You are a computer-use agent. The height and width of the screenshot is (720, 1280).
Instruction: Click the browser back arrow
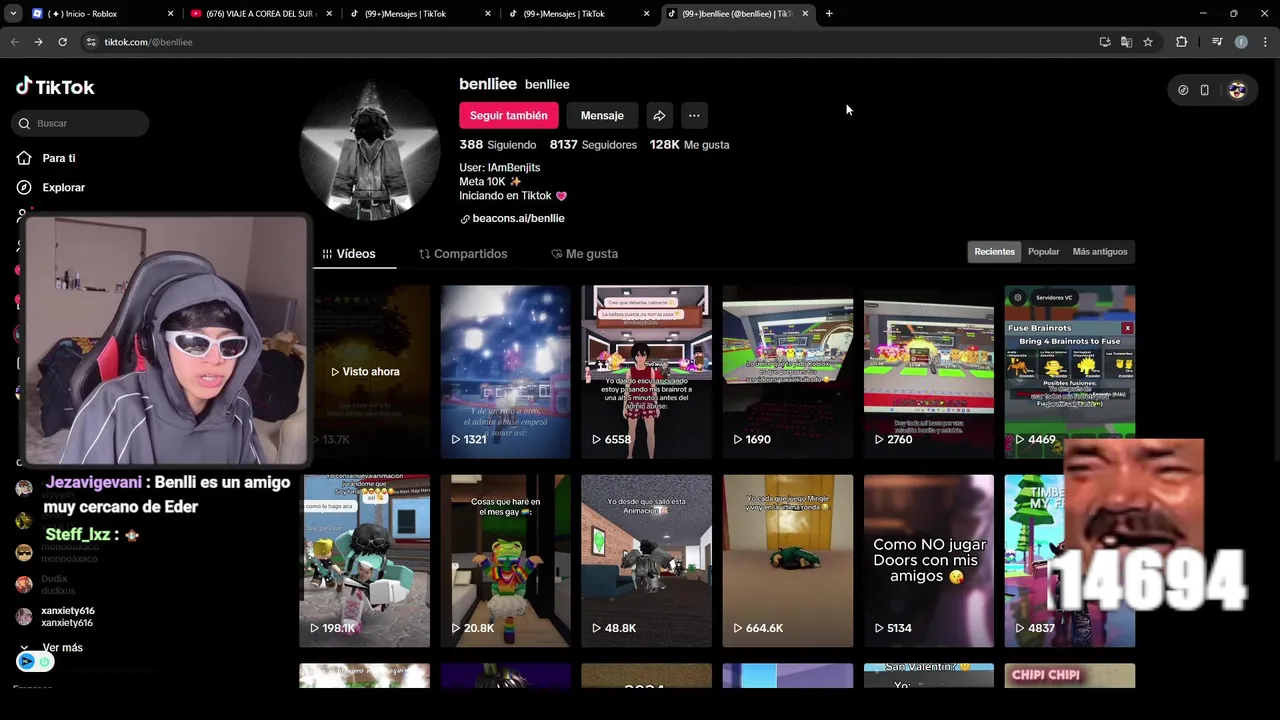(x=14, y=42)
